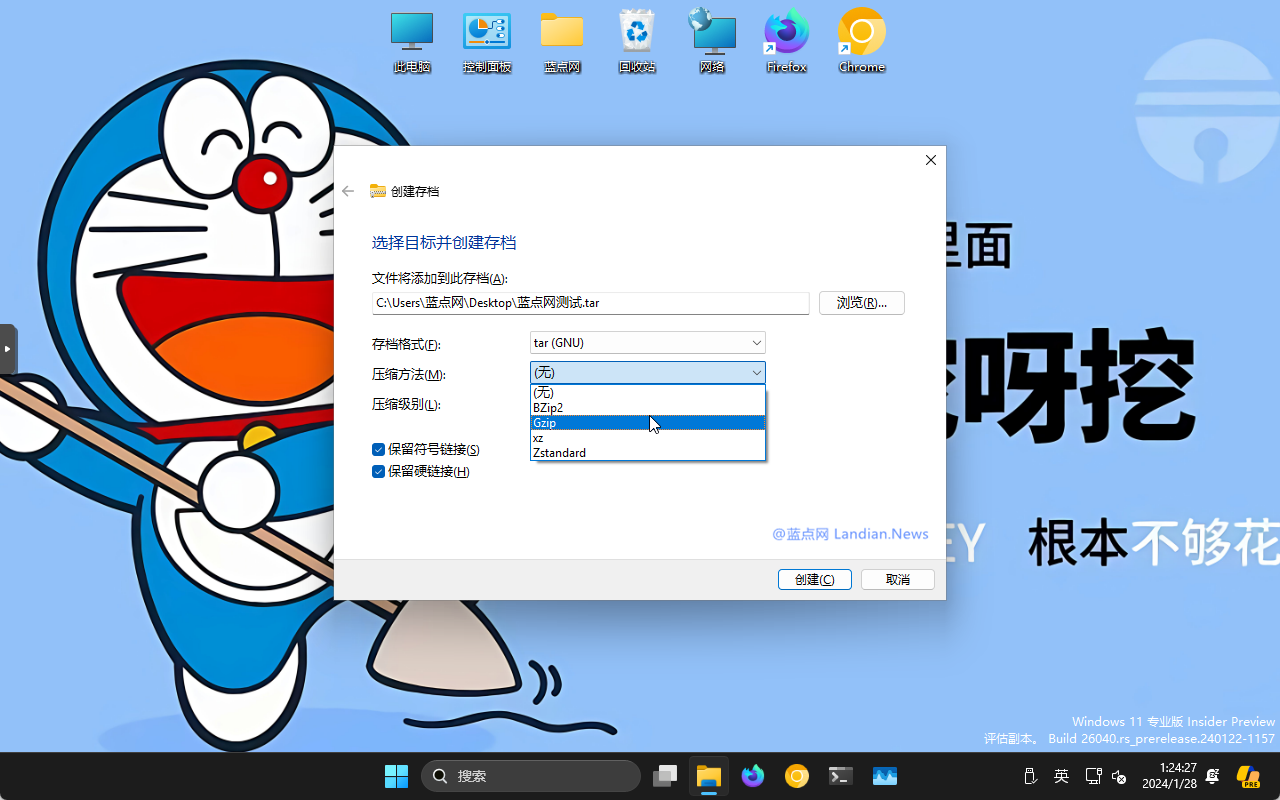1280x800 pixels.
Task: Select BZip2 compression method
Action: click(x=648, y=407)
